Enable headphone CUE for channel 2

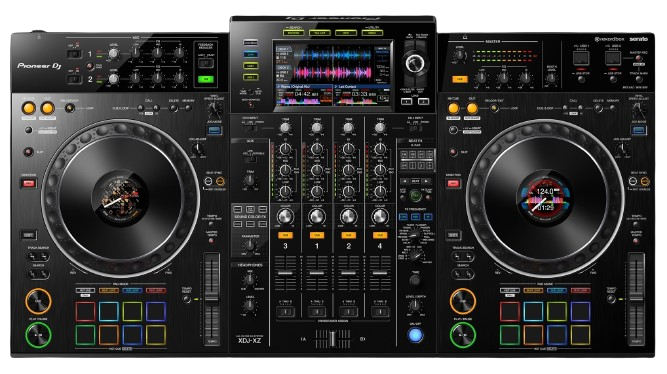point(348,235)
